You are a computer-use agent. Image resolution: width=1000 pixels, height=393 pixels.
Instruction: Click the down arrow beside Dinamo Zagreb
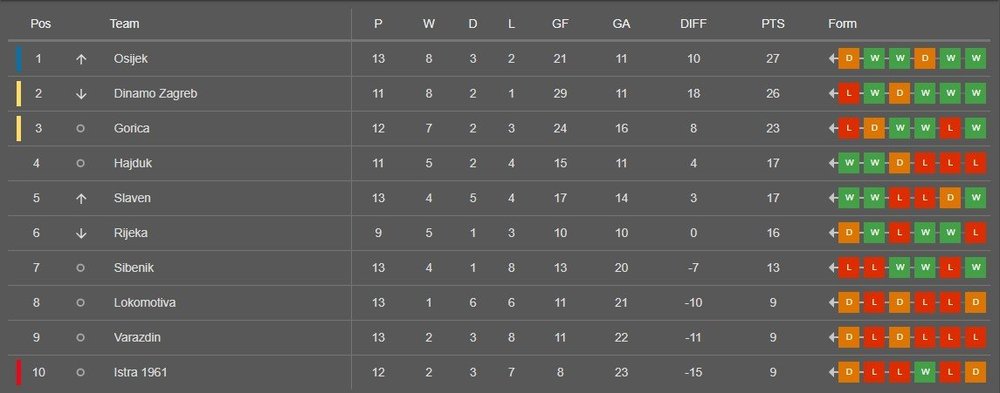click(80, 94)
